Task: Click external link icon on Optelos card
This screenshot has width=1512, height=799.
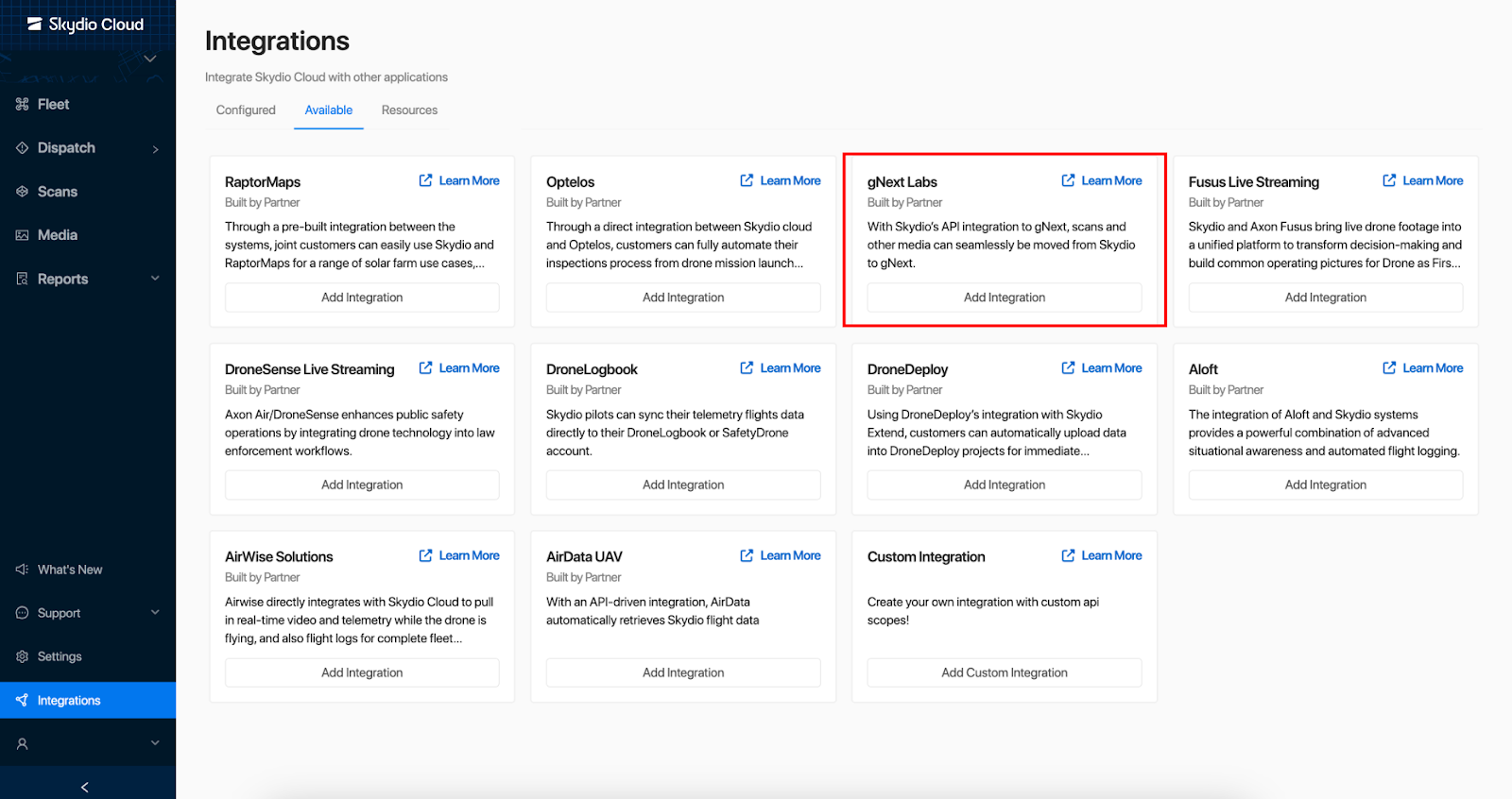Action: (747, 180)
